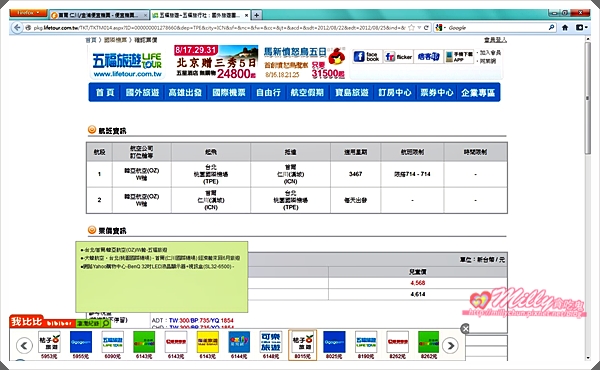The height and width of the screenshot is (370, 600).
Task: Open the 北京贈三秀5日 banner ad
Action: pos(215,62)
